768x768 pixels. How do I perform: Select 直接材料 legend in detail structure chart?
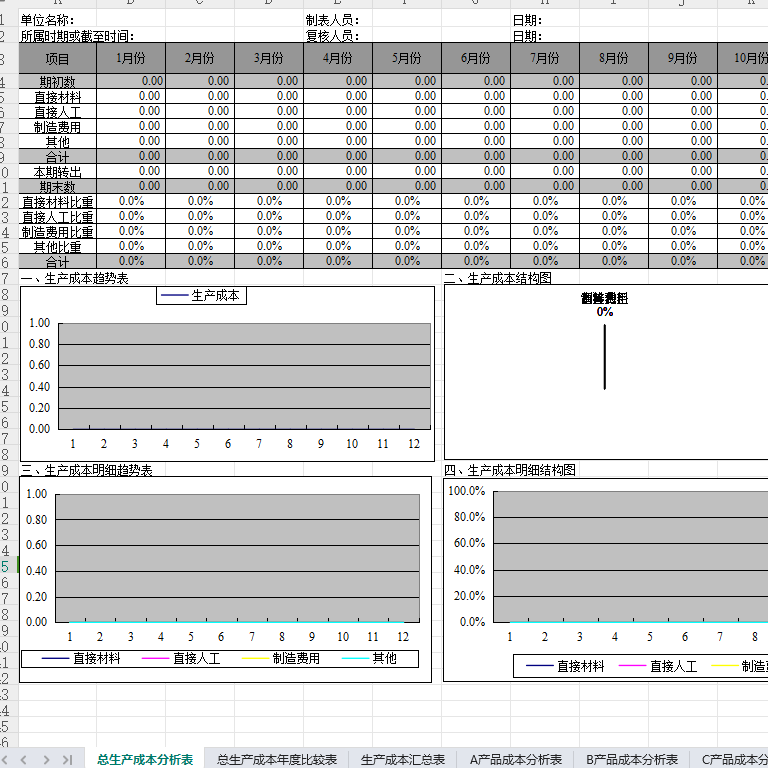coord(565,666)
